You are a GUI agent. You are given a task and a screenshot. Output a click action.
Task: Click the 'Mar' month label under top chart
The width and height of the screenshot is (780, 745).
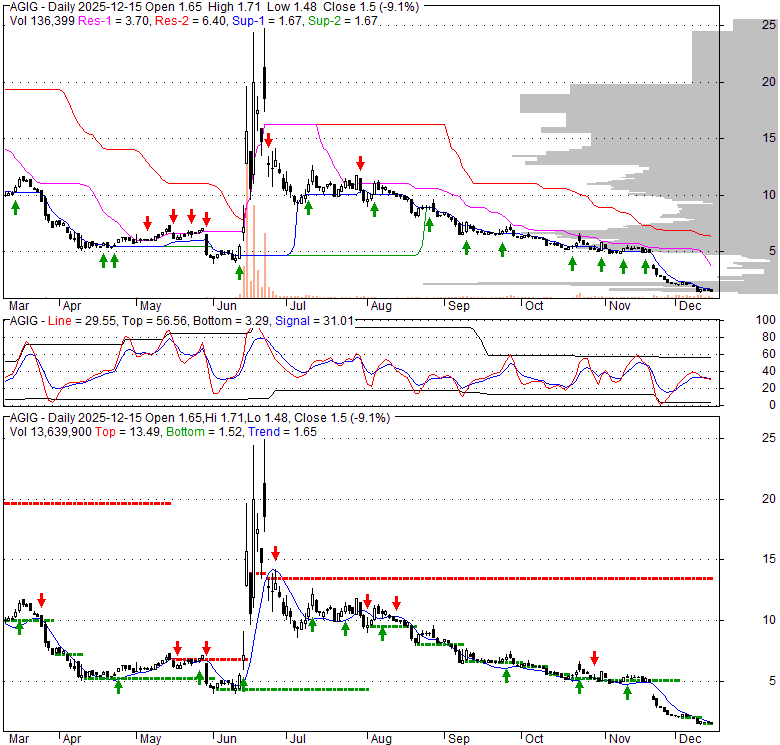coord(19,305)
